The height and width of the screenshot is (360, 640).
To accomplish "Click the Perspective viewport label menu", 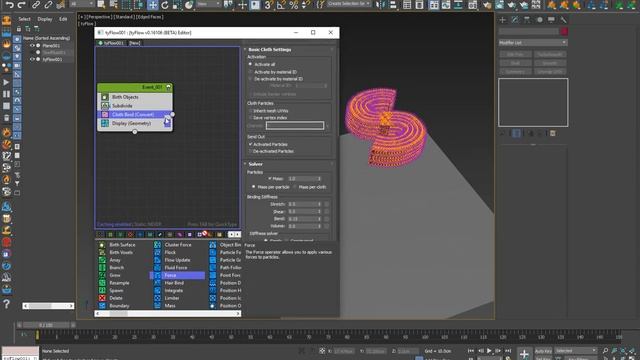I will coord(100,17).
